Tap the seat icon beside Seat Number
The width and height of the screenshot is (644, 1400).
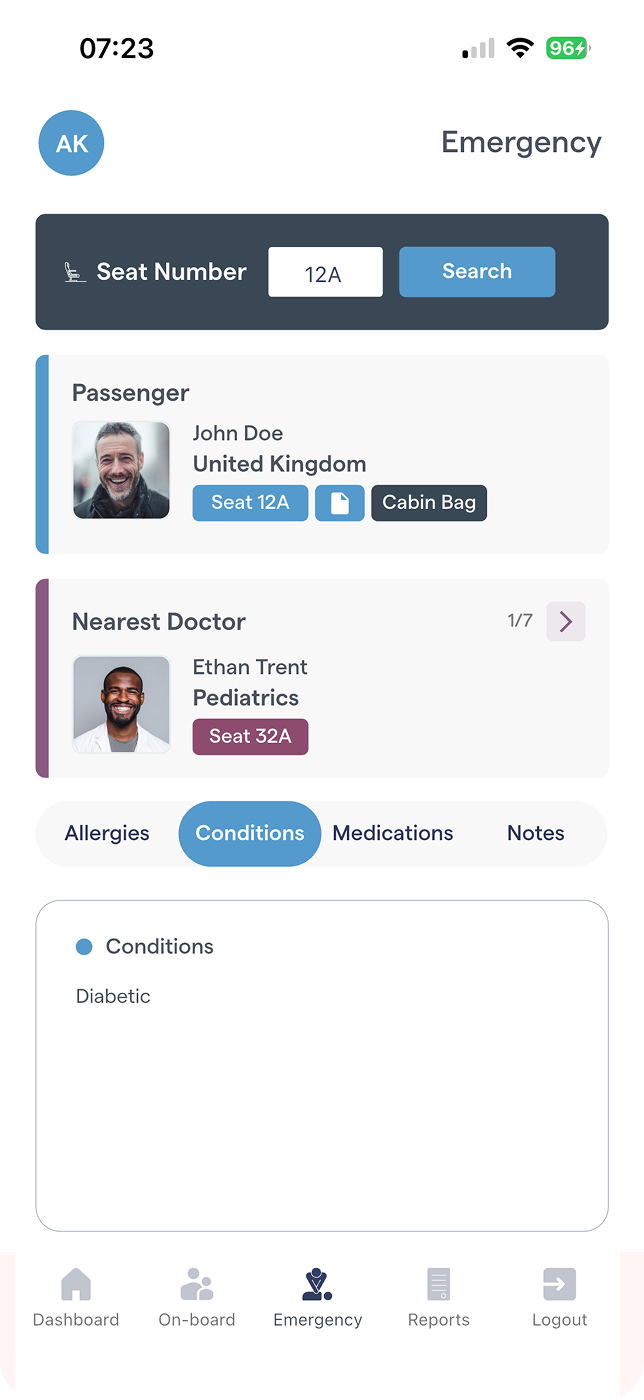click(x=75, y=272)
